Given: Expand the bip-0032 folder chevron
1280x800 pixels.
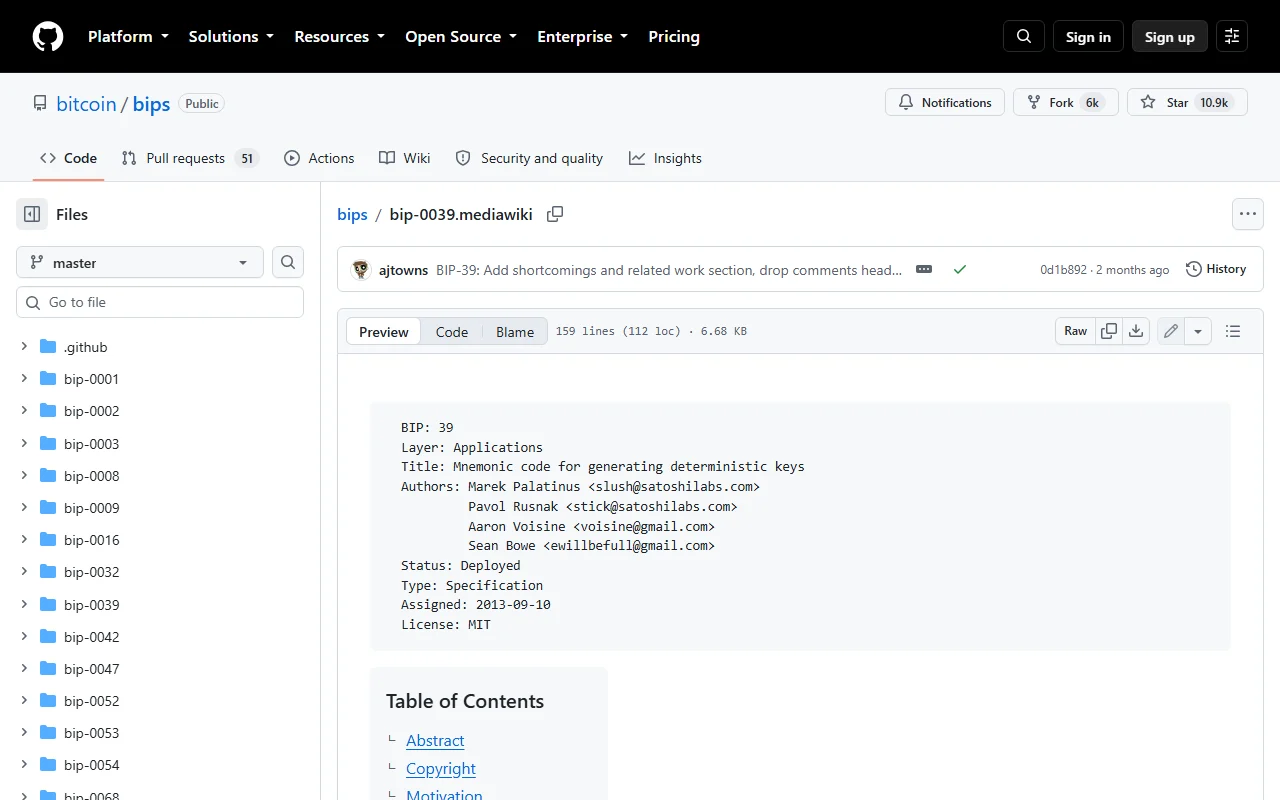Looking at the screenshot, I should click(24, 572).
